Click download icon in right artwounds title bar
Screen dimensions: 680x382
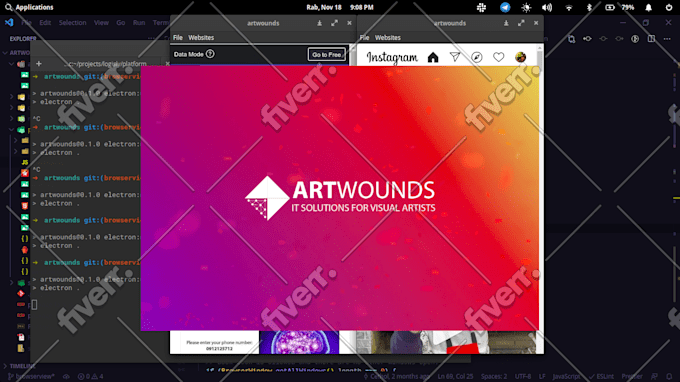[x=506, y=23]
